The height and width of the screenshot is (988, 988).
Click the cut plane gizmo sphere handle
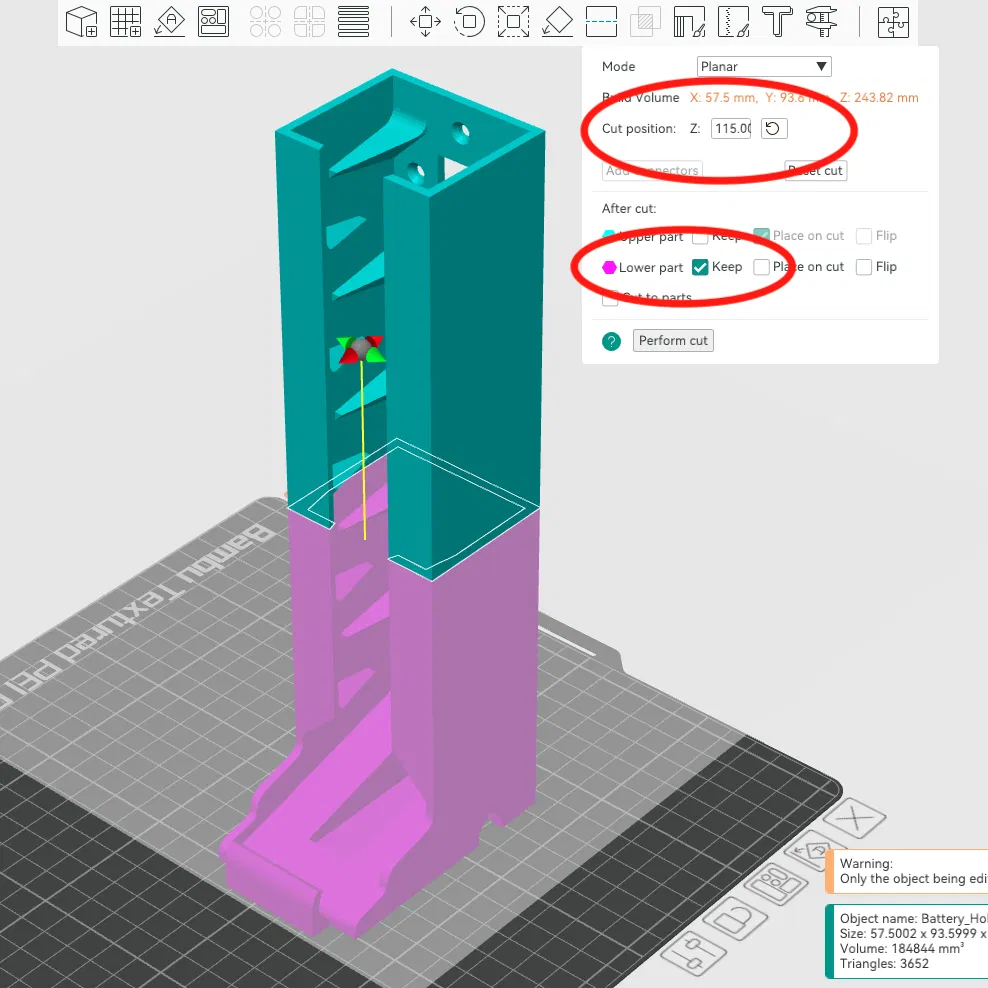click(360, 347)
